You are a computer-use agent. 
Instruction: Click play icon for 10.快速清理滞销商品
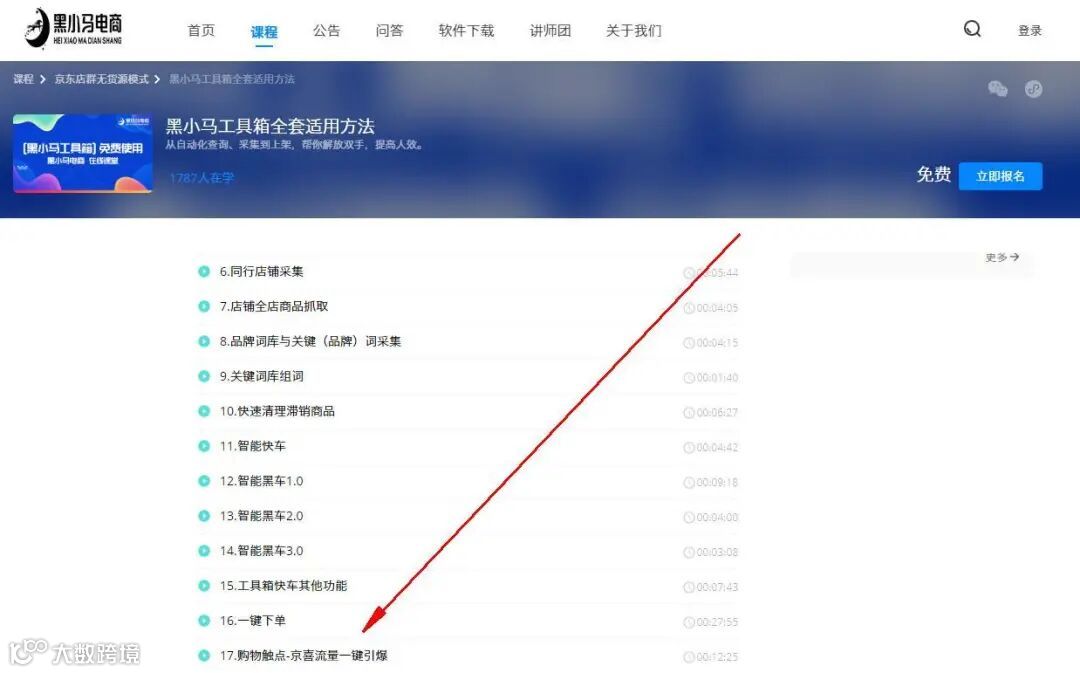[x=204, y=411]
